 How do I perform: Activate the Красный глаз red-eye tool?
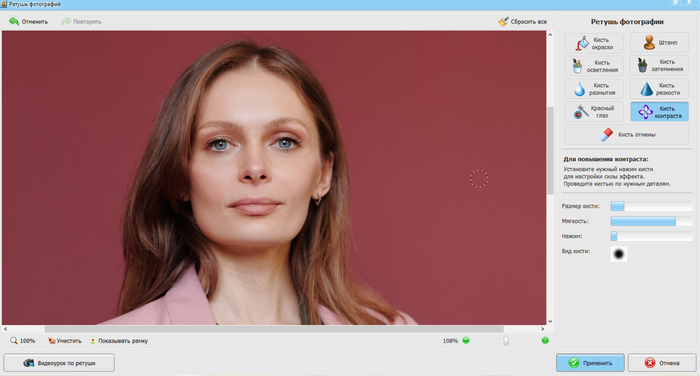point(594,112)
